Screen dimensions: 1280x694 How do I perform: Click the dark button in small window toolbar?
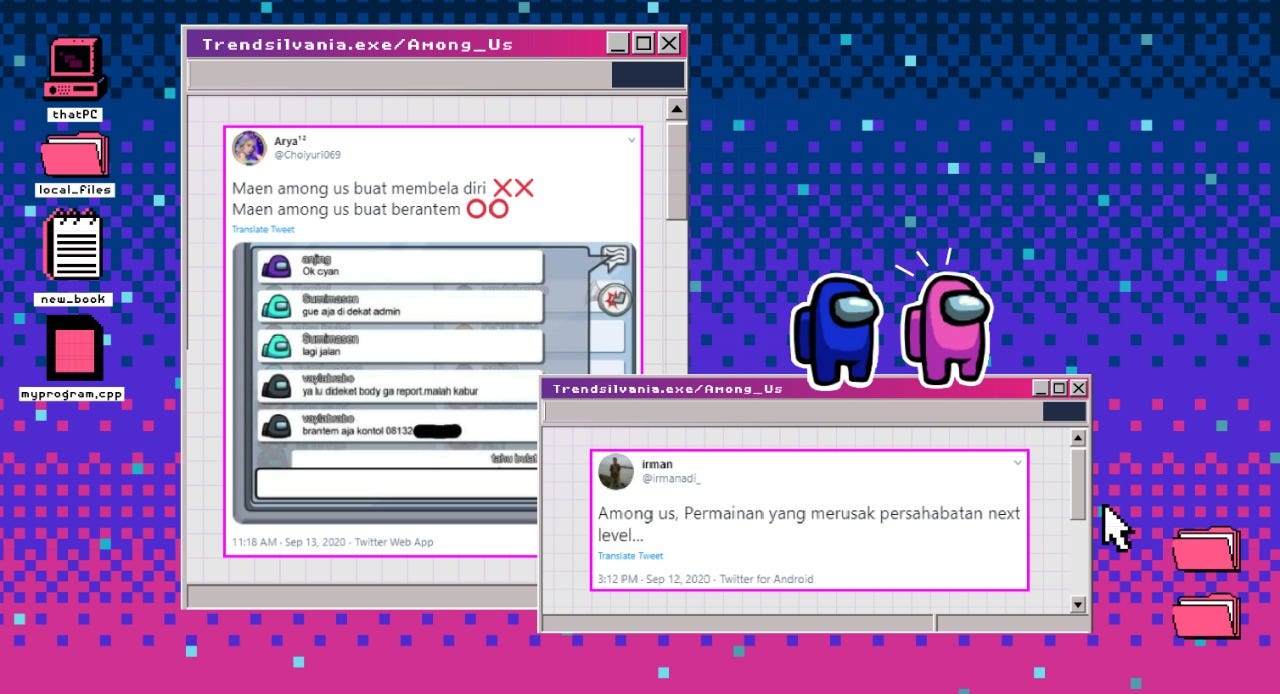point(1064,412)
